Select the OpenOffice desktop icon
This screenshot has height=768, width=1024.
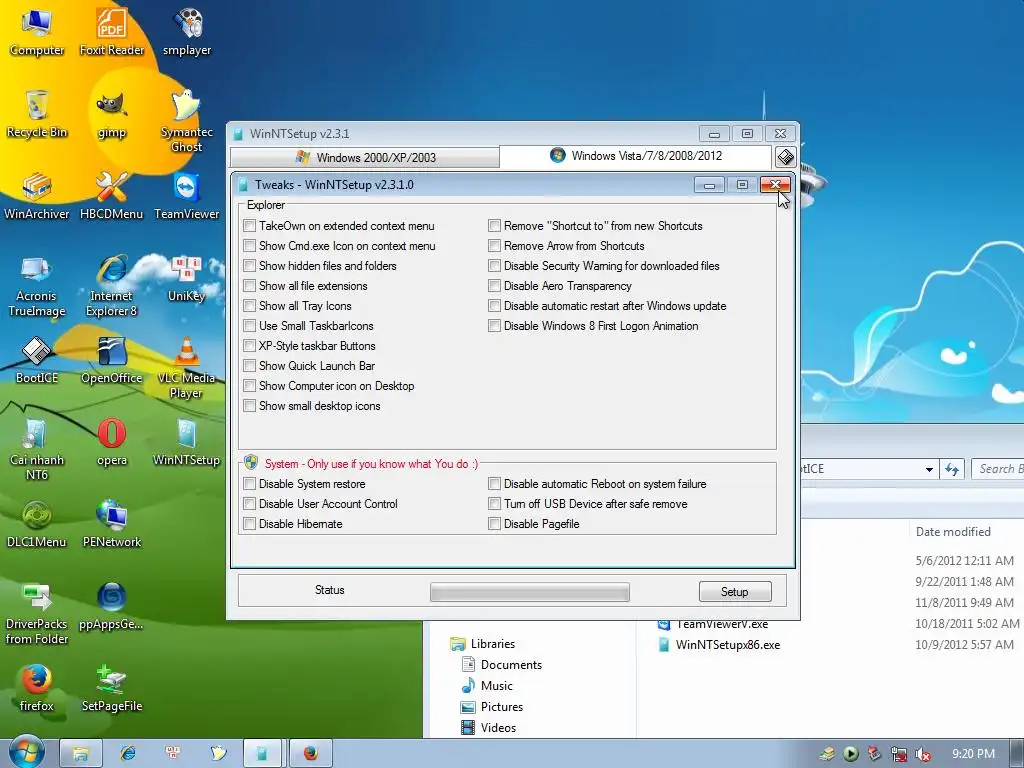(112, 360)
